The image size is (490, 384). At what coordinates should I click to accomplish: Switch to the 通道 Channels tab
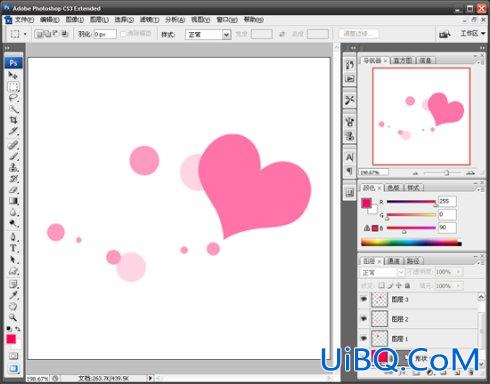point(394,261)
